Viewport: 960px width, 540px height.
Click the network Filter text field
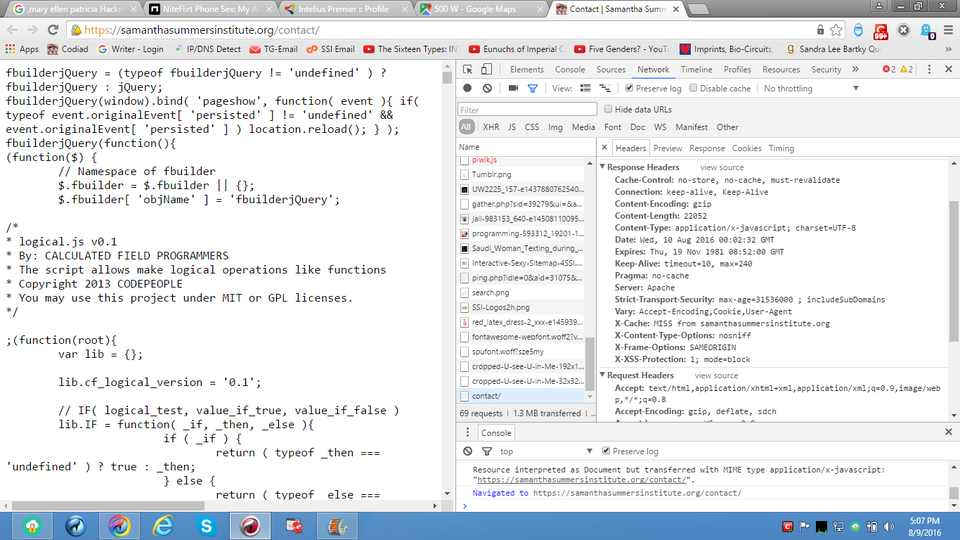(525, 109)
